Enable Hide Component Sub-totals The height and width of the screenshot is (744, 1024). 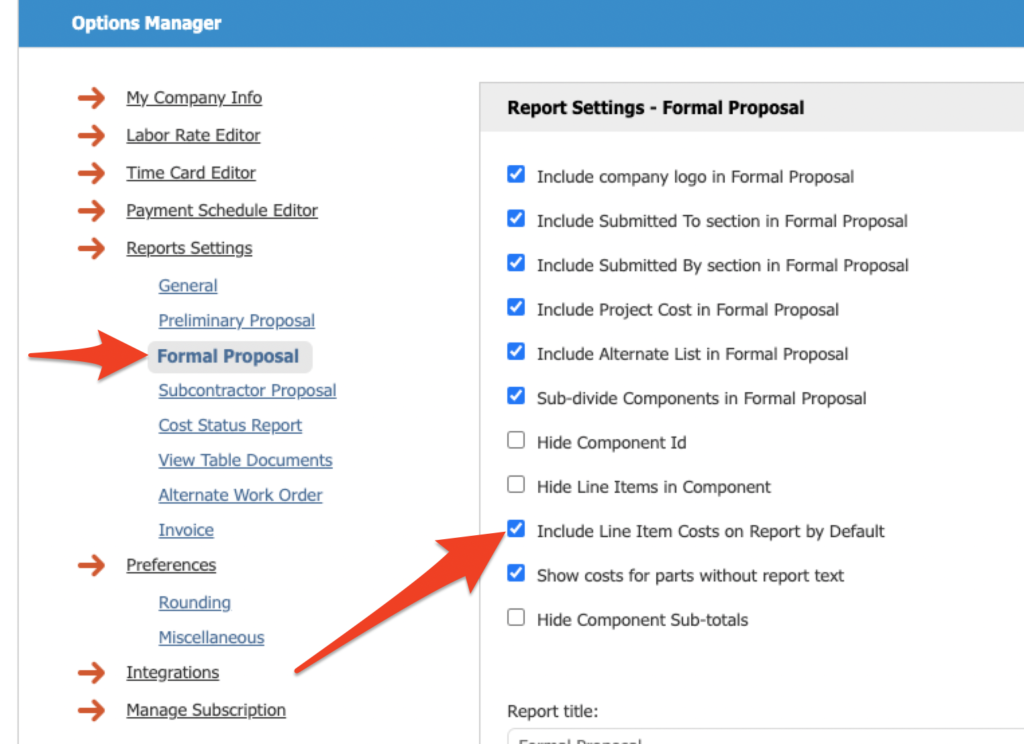coord(516,617)
